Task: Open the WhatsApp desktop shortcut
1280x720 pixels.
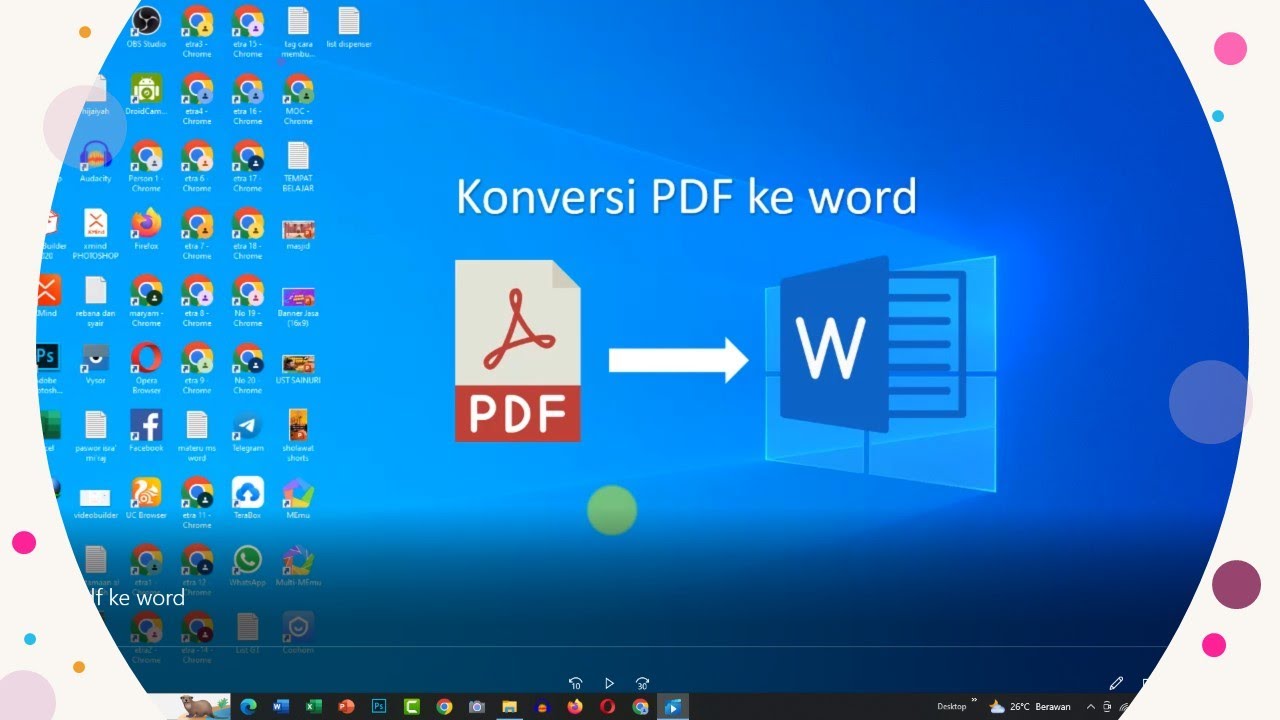Action: coord(247,565)
